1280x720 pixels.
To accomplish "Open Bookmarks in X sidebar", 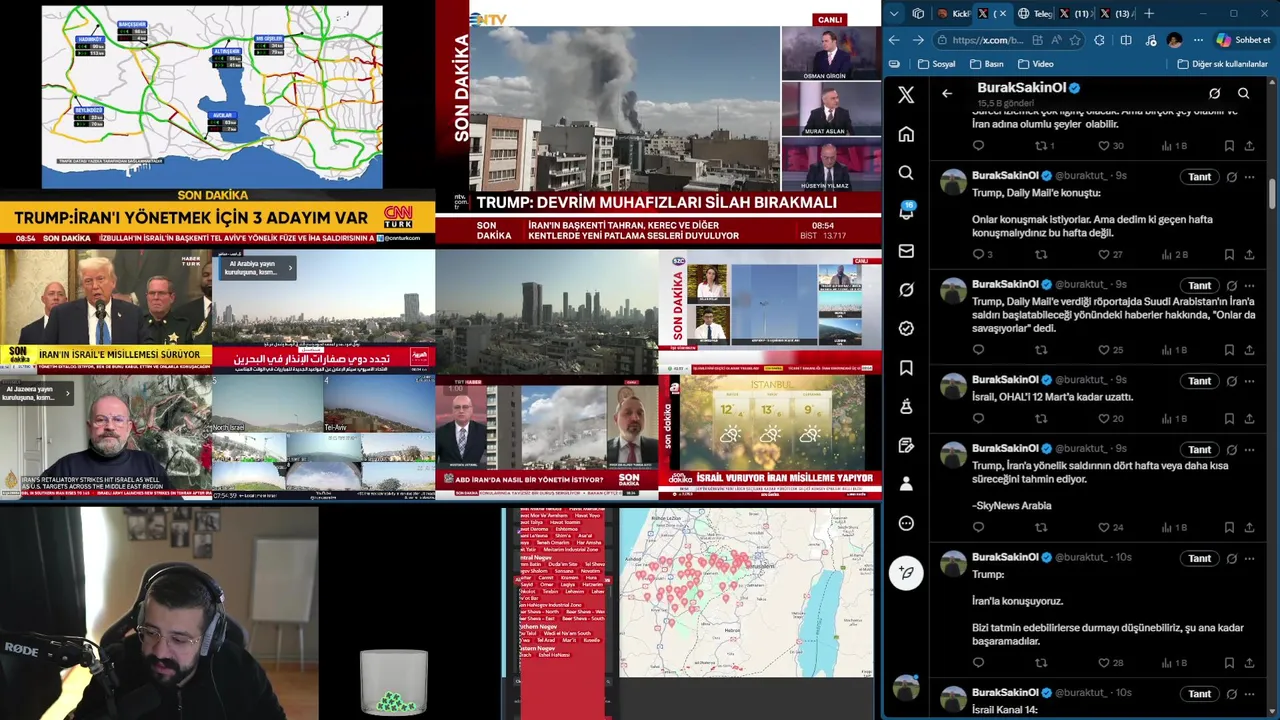I will point(906,368).
